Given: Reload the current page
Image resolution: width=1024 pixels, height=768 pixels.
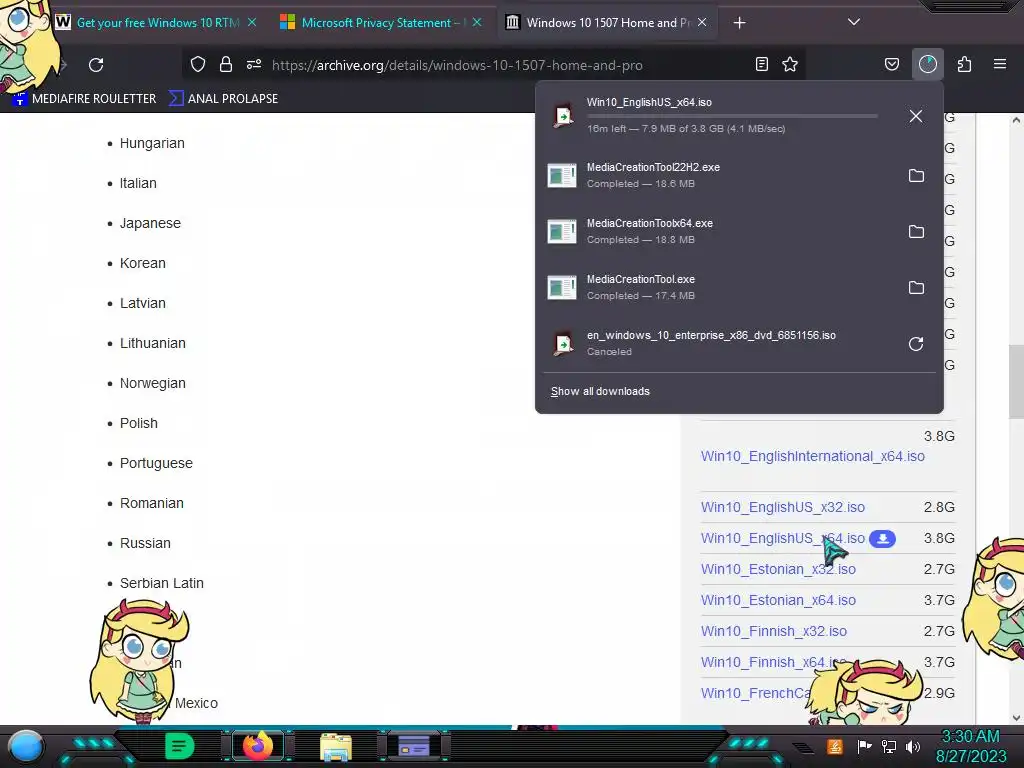Looking at the screenshot, I should pos(96,65).
